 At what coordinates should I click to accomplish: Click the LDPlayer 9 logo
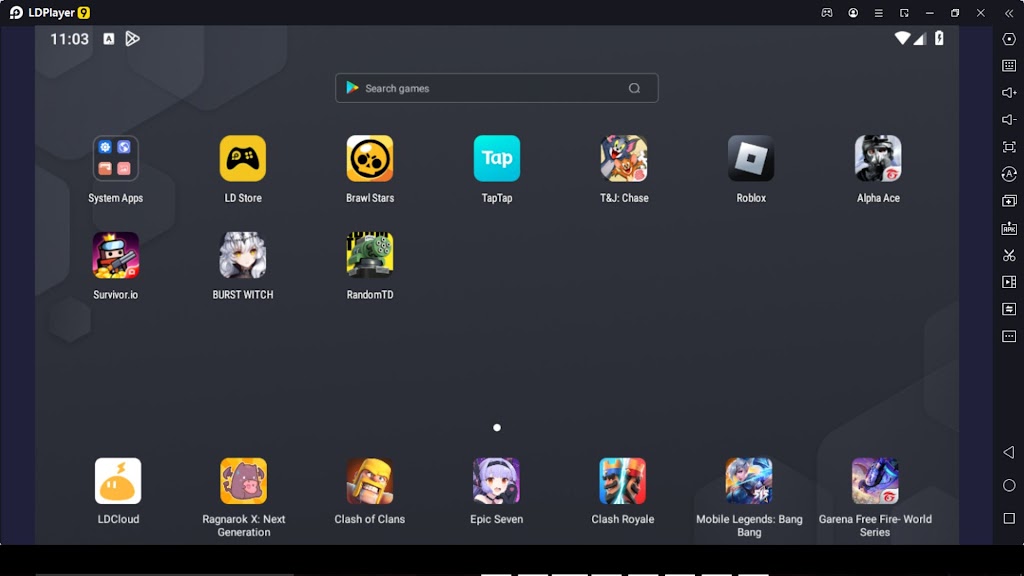(x=49, y=12)
